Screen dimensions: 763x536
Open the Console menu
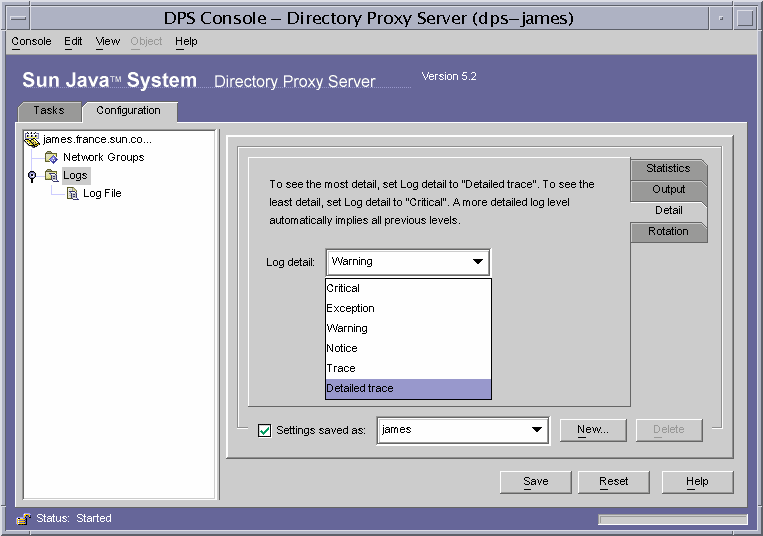31,41
